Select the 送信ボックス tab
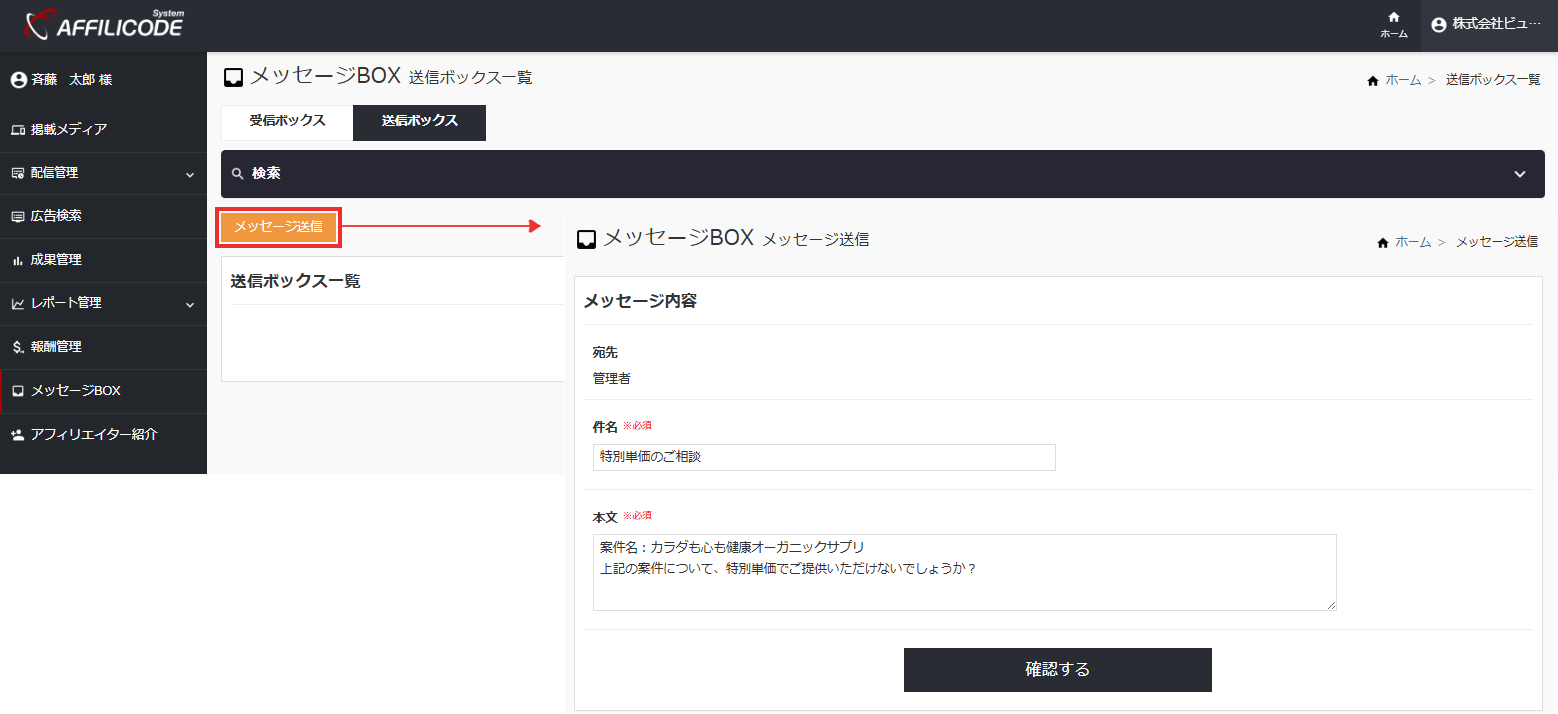 coord(418,122)
